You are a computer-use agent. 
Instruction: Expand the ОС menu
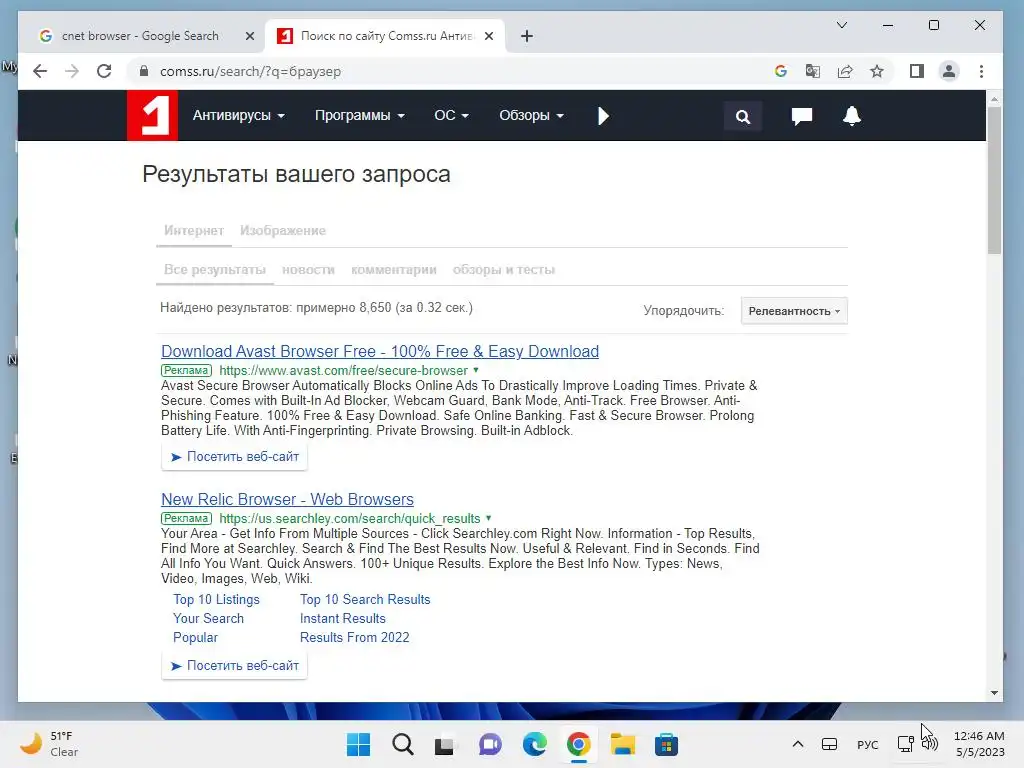click(451, 116)
